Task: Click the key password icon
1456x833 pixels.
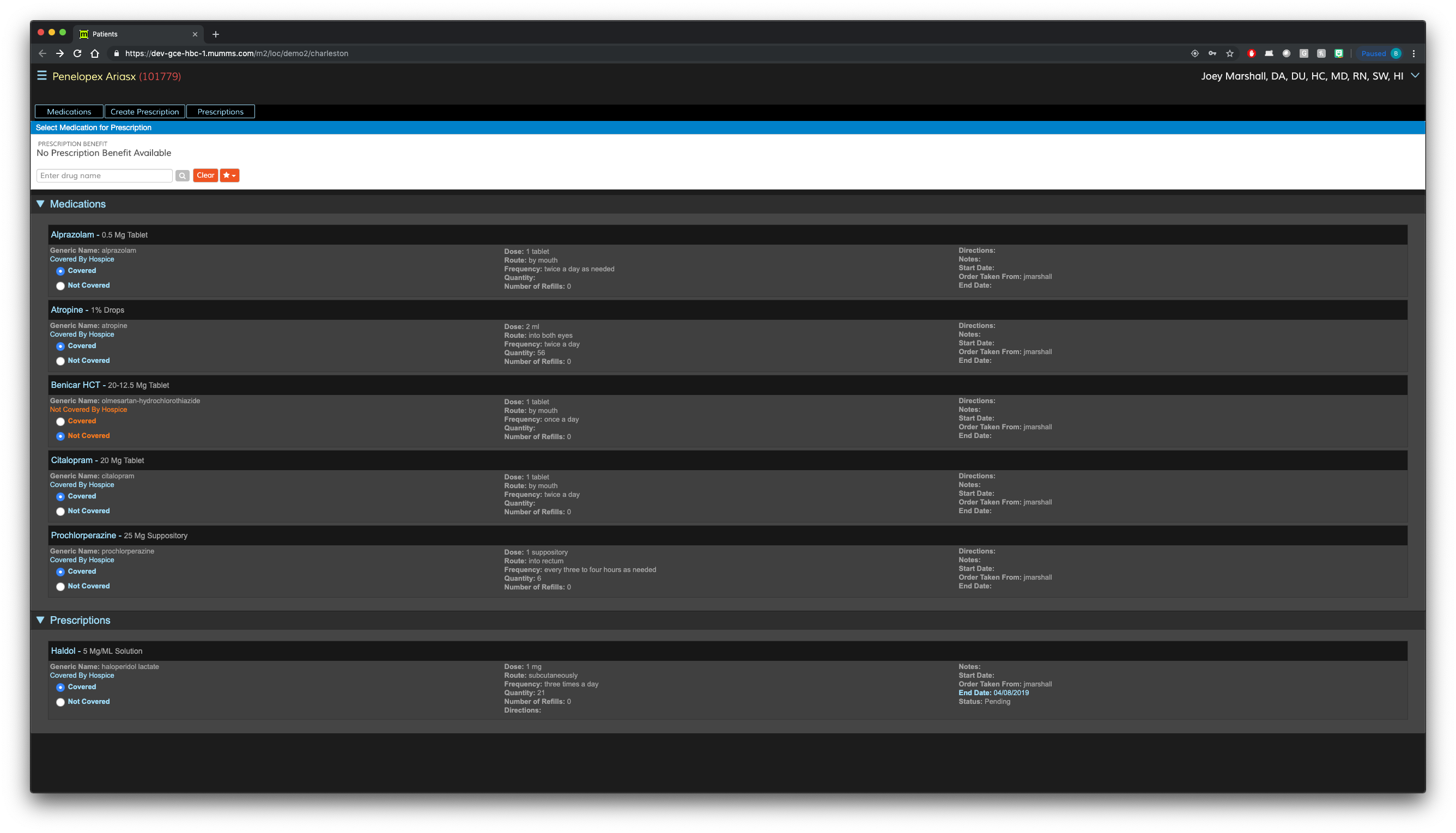Action: click(x=1212, y=53)
